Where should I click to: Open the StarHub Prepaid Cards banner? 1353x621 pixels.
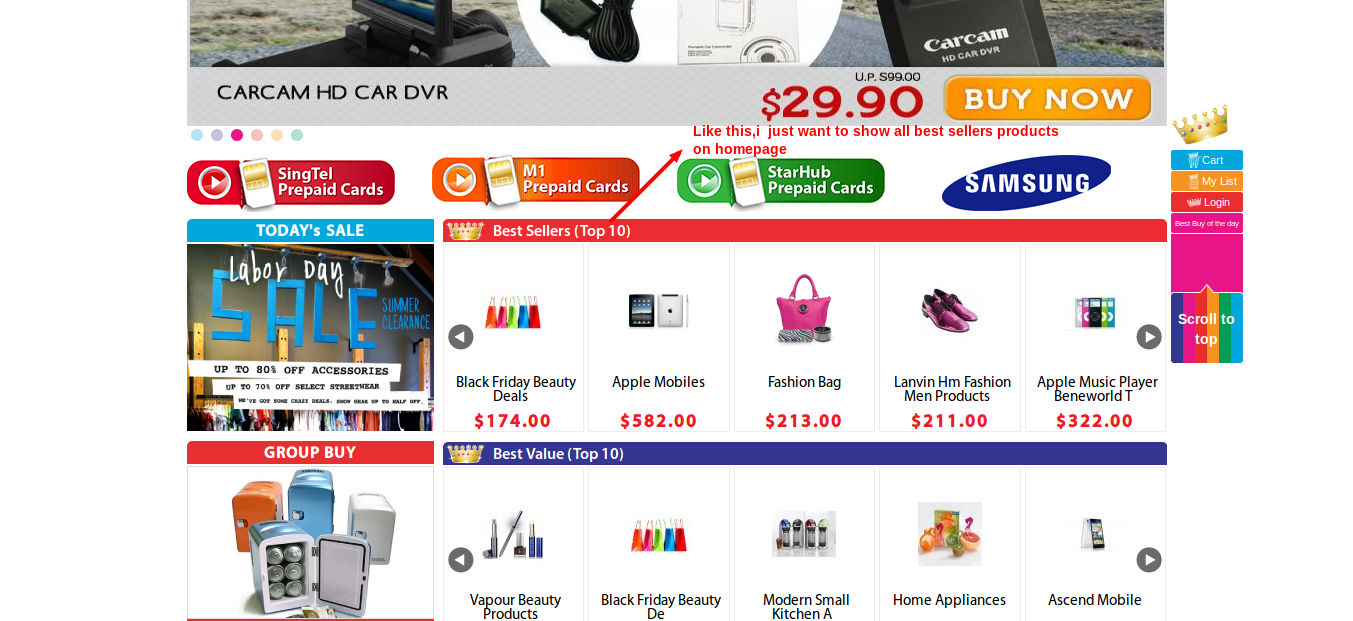click(781, 182)
